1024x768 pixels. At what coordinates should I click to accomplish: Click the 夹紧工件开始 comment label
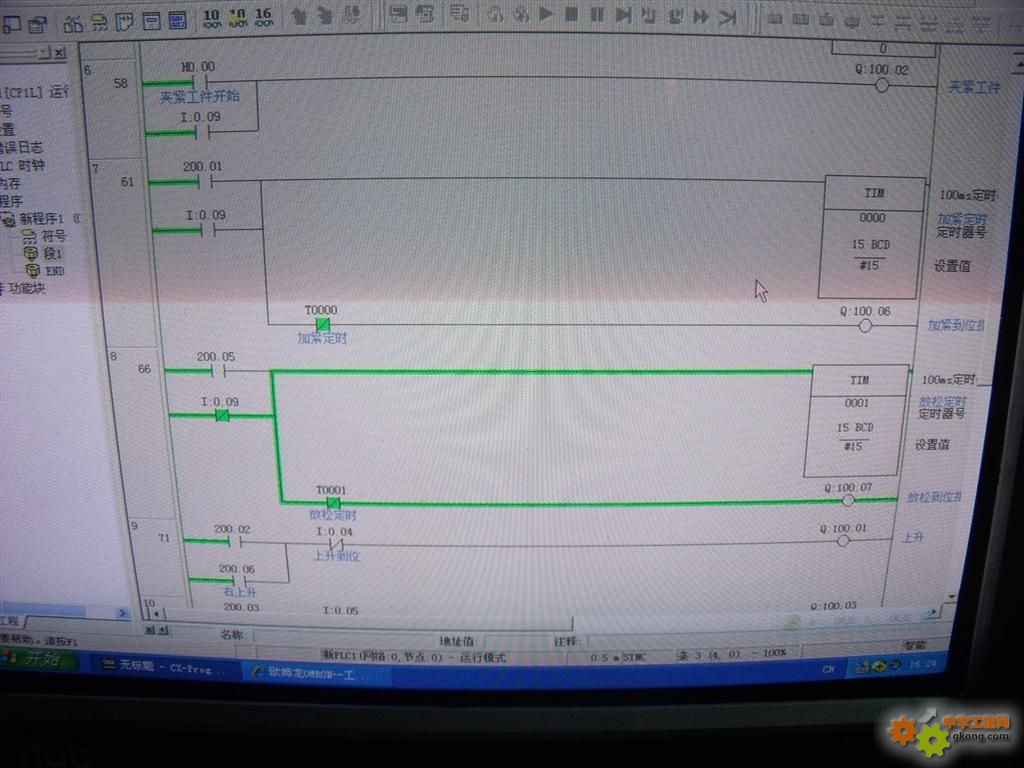(200, 97)
